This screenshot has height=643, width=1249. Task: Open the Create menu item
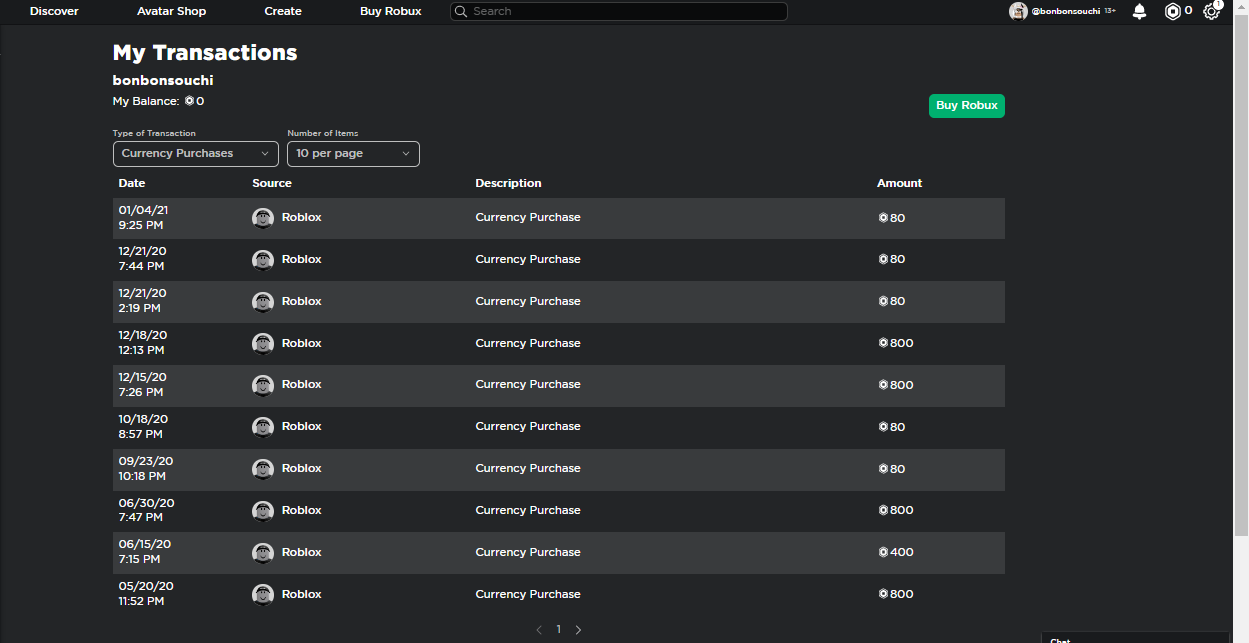click(x=283, y=11)
